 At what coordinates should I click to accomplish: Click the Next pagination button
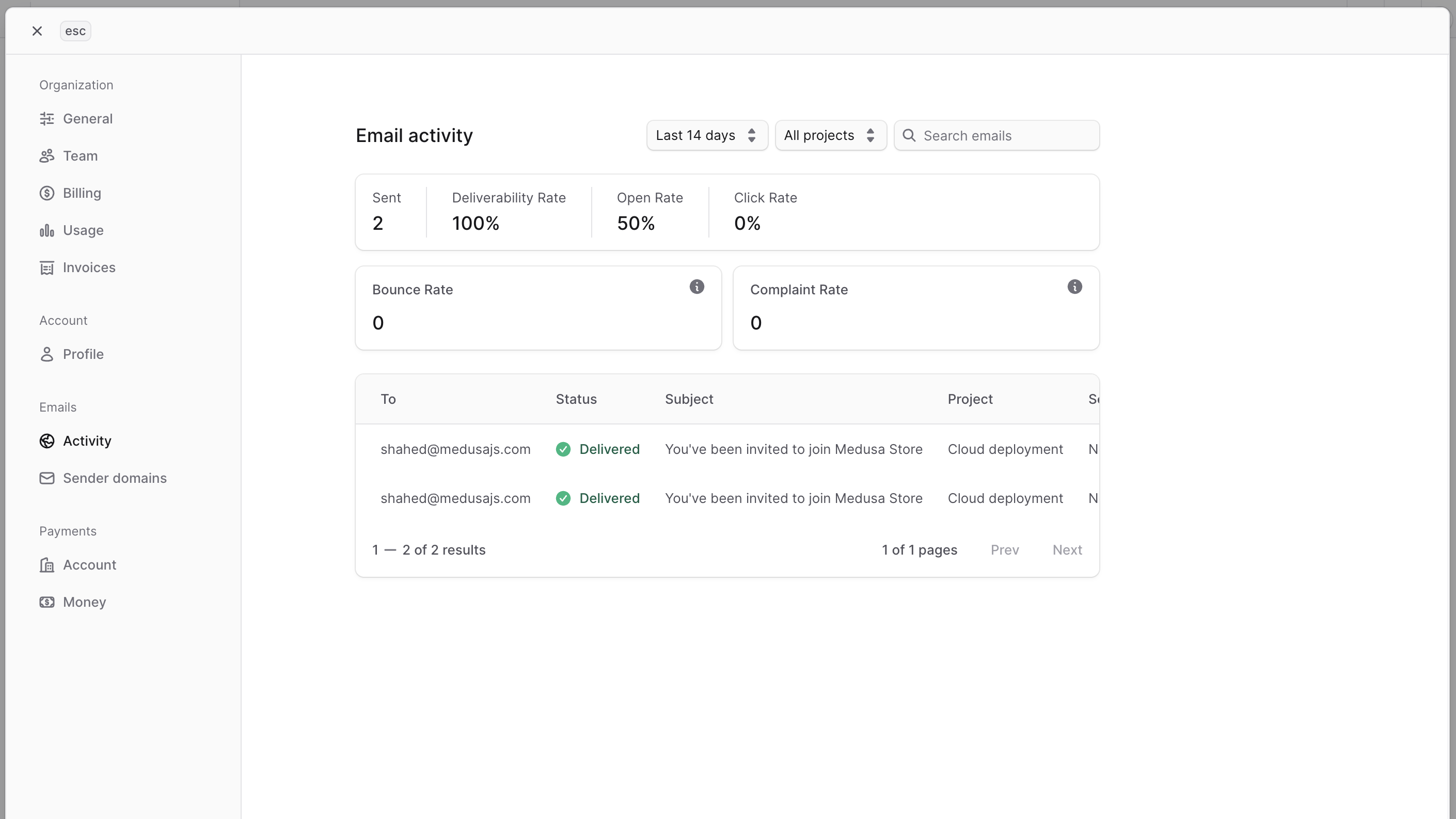pos(1067,549)
